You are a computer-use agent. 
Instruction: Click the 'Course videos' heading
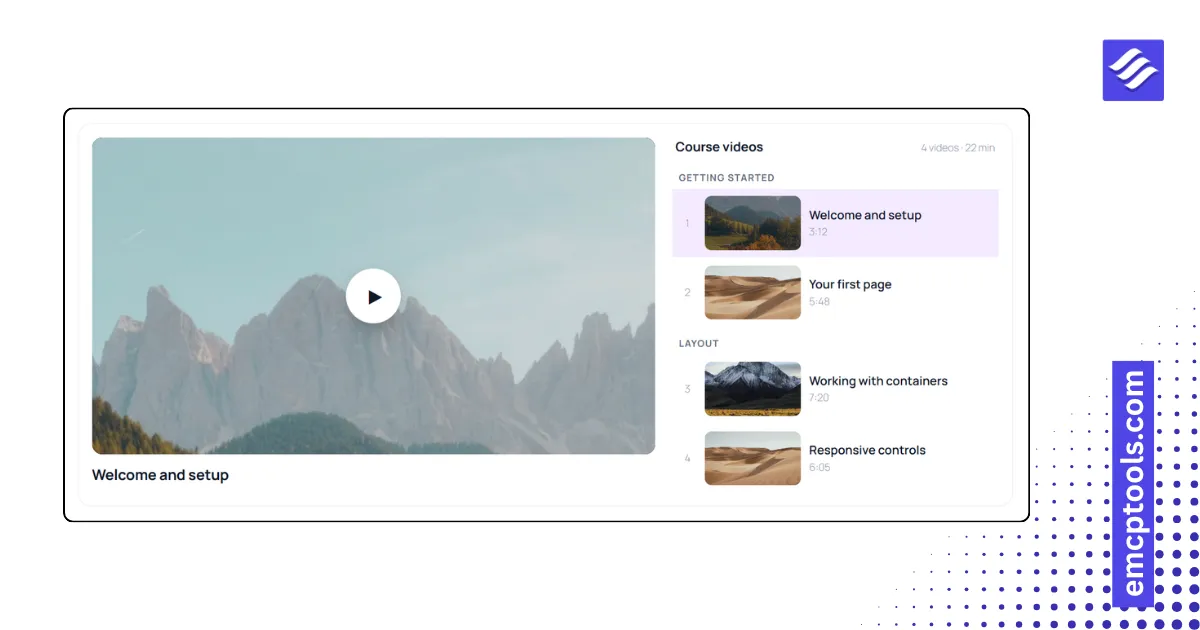coord(719,147)
